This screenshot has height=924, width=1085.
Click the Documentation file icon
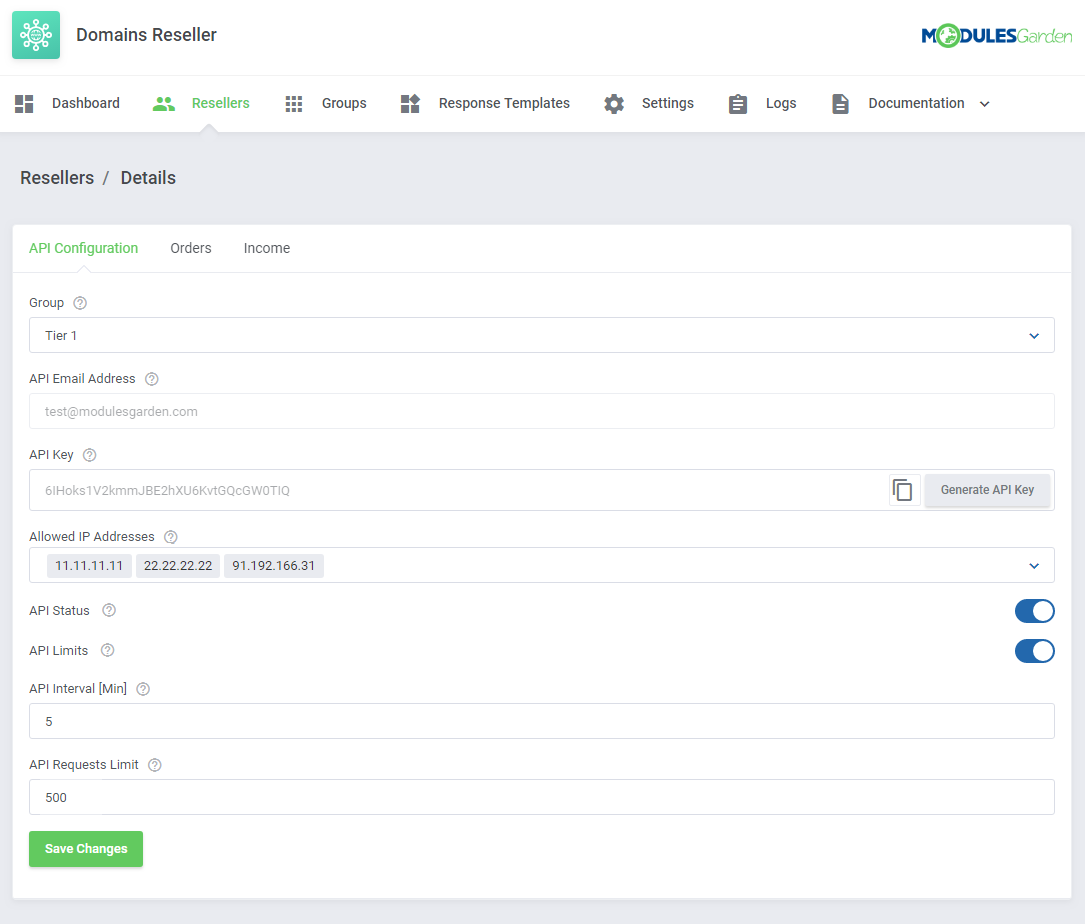click(x=840, y=104)
